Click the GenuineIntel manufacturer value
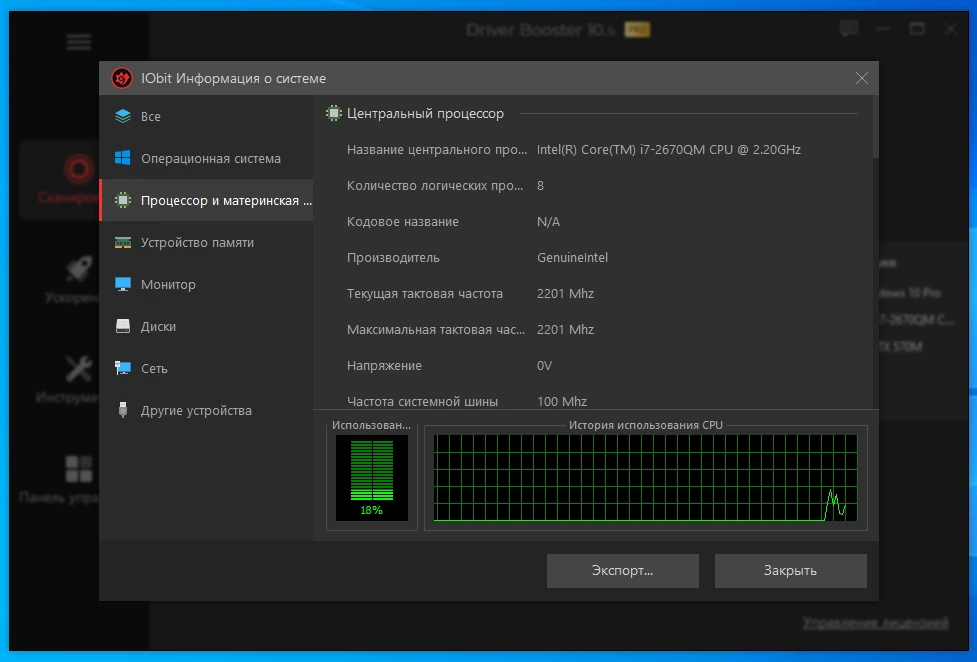Screen dimensions: 977x662 pyautogui.click(x=572, y=257)
